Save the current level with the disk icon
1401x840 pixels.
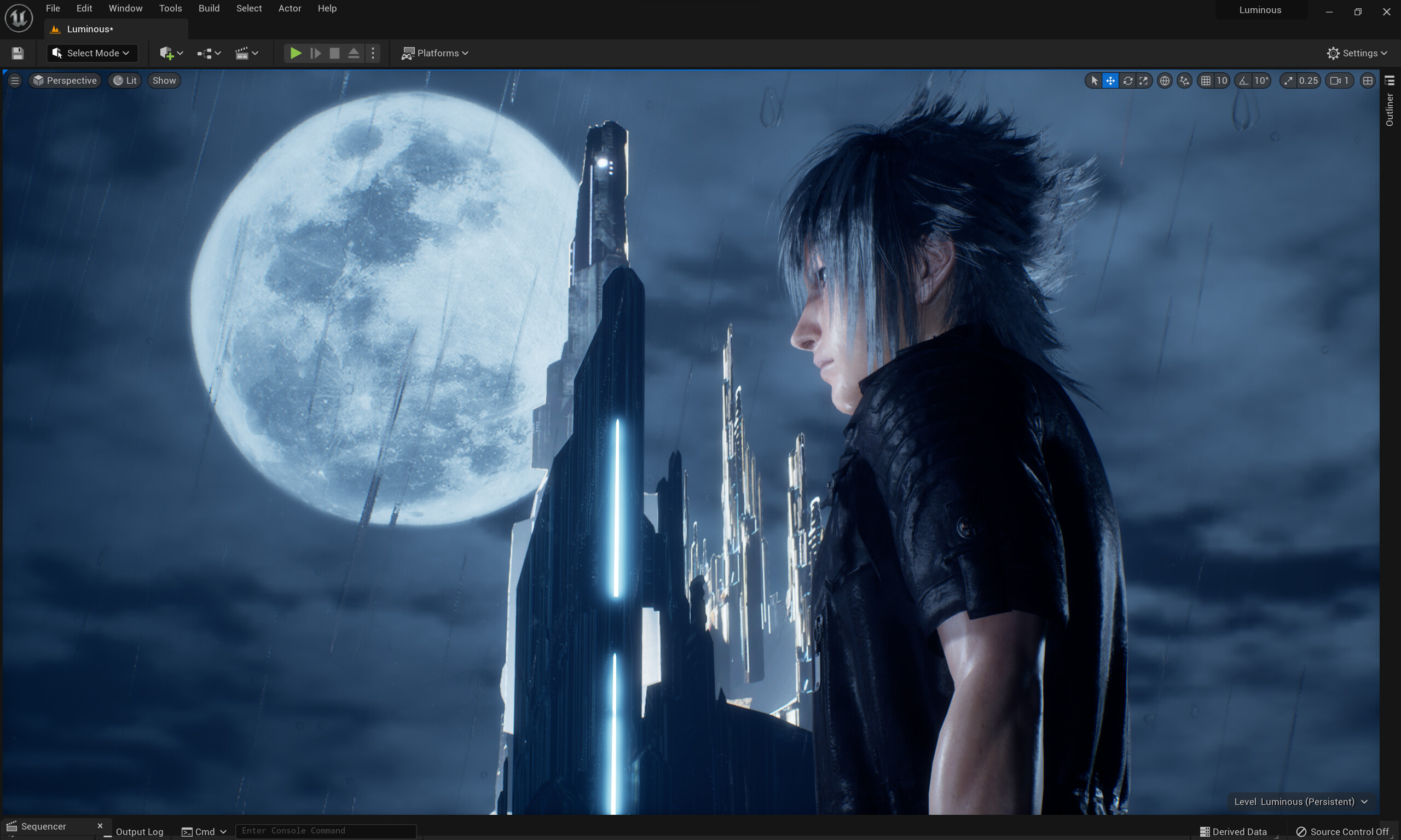(x=18, y=53)
